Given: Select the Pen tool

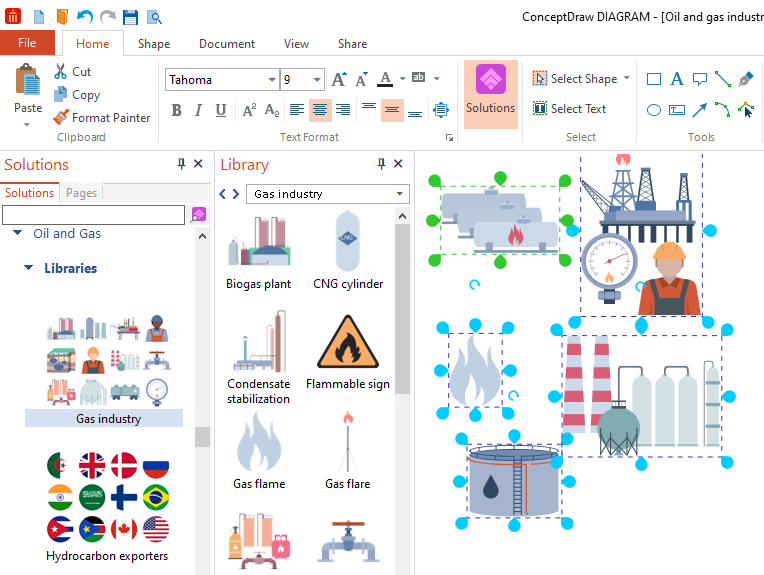Looking at the screenshot, I should (746, 79).
